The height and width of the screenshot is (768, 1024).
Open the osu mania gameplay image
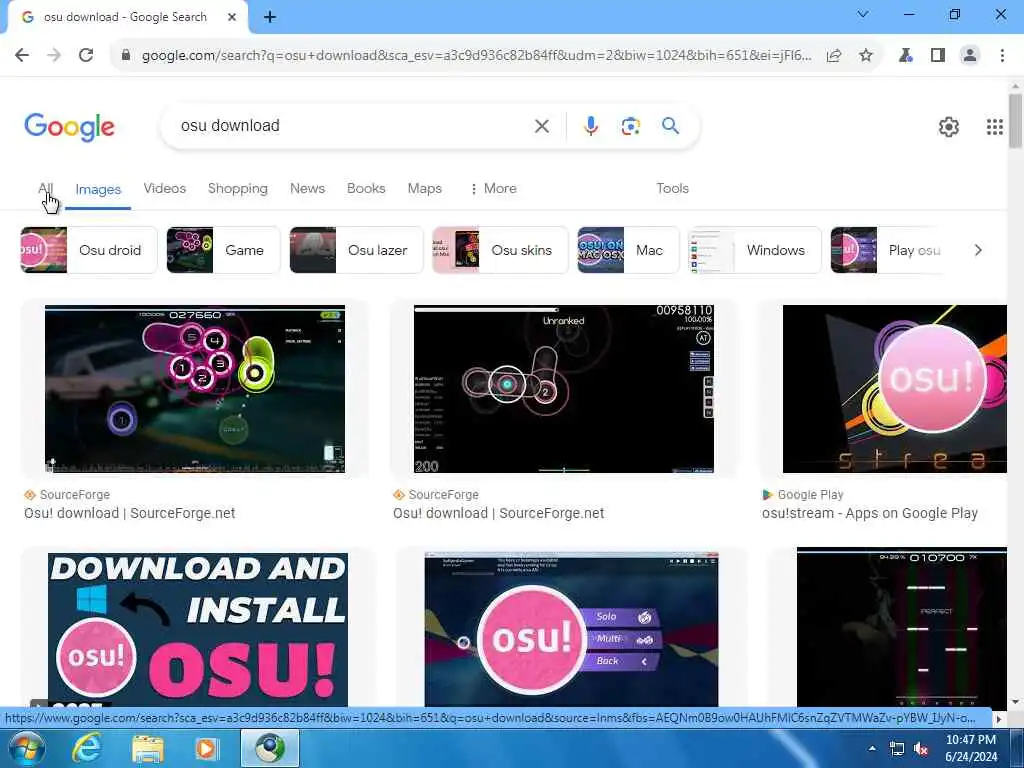(902, 627)
